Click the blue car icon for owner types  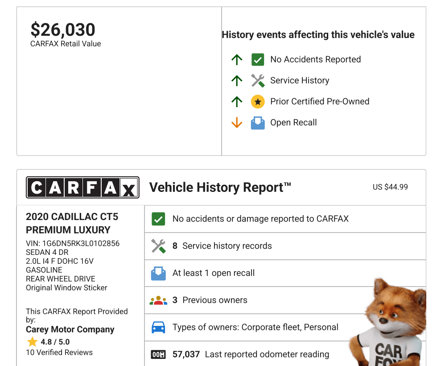(158, 327)
